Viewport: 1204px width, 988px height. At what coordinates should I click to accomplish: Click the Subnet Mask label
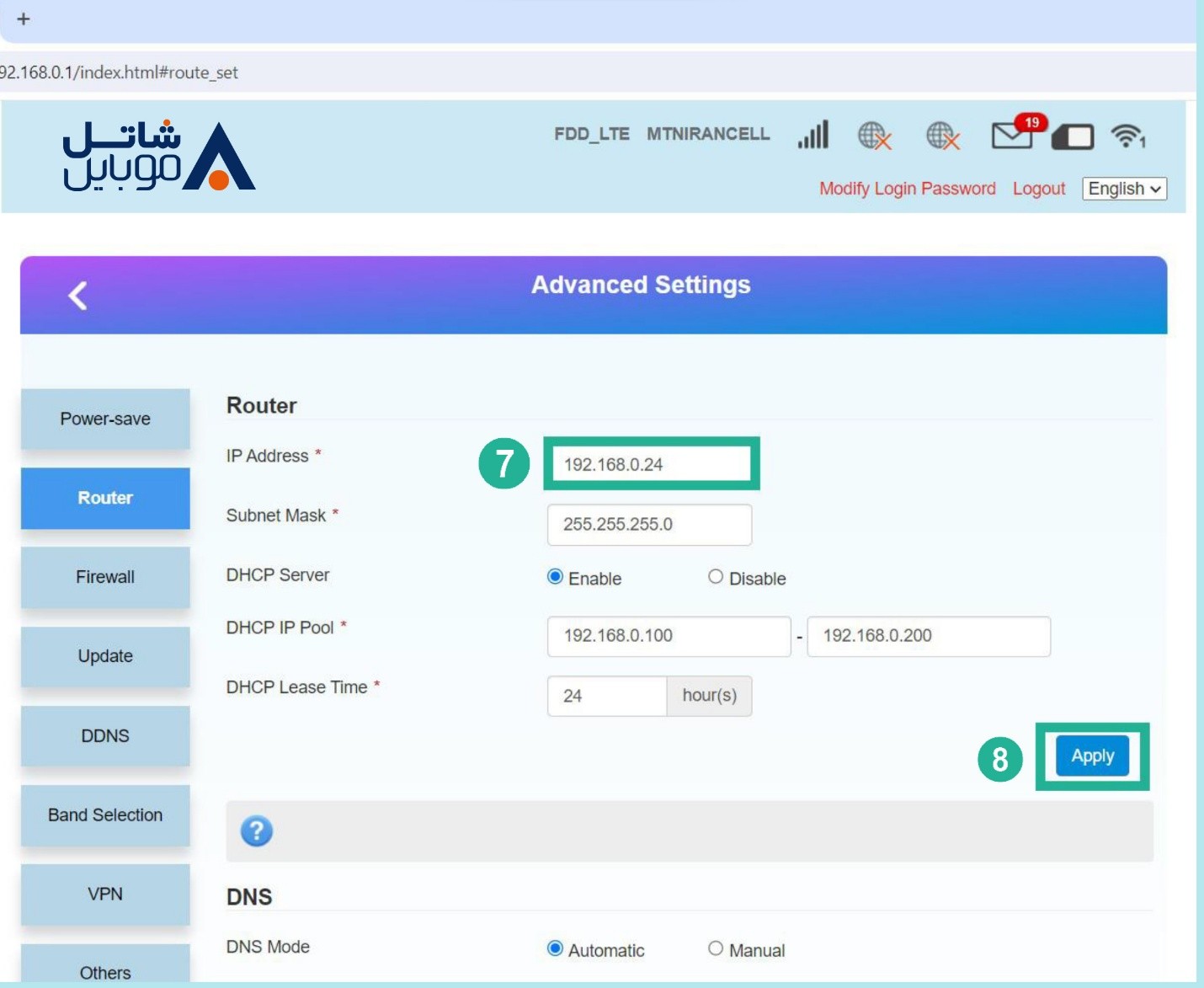275,515
